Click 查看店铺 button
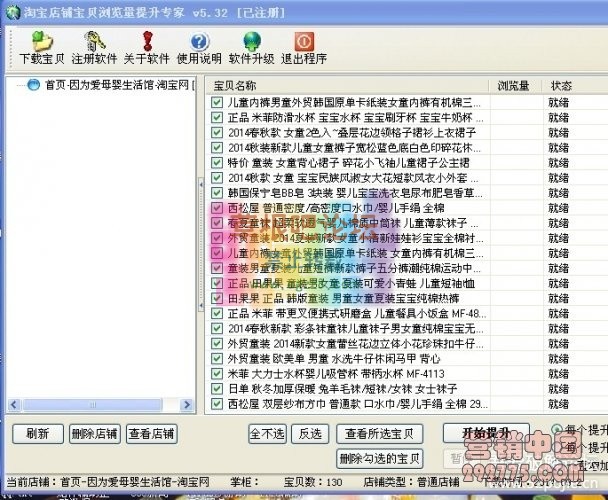 tap(152, 434)
